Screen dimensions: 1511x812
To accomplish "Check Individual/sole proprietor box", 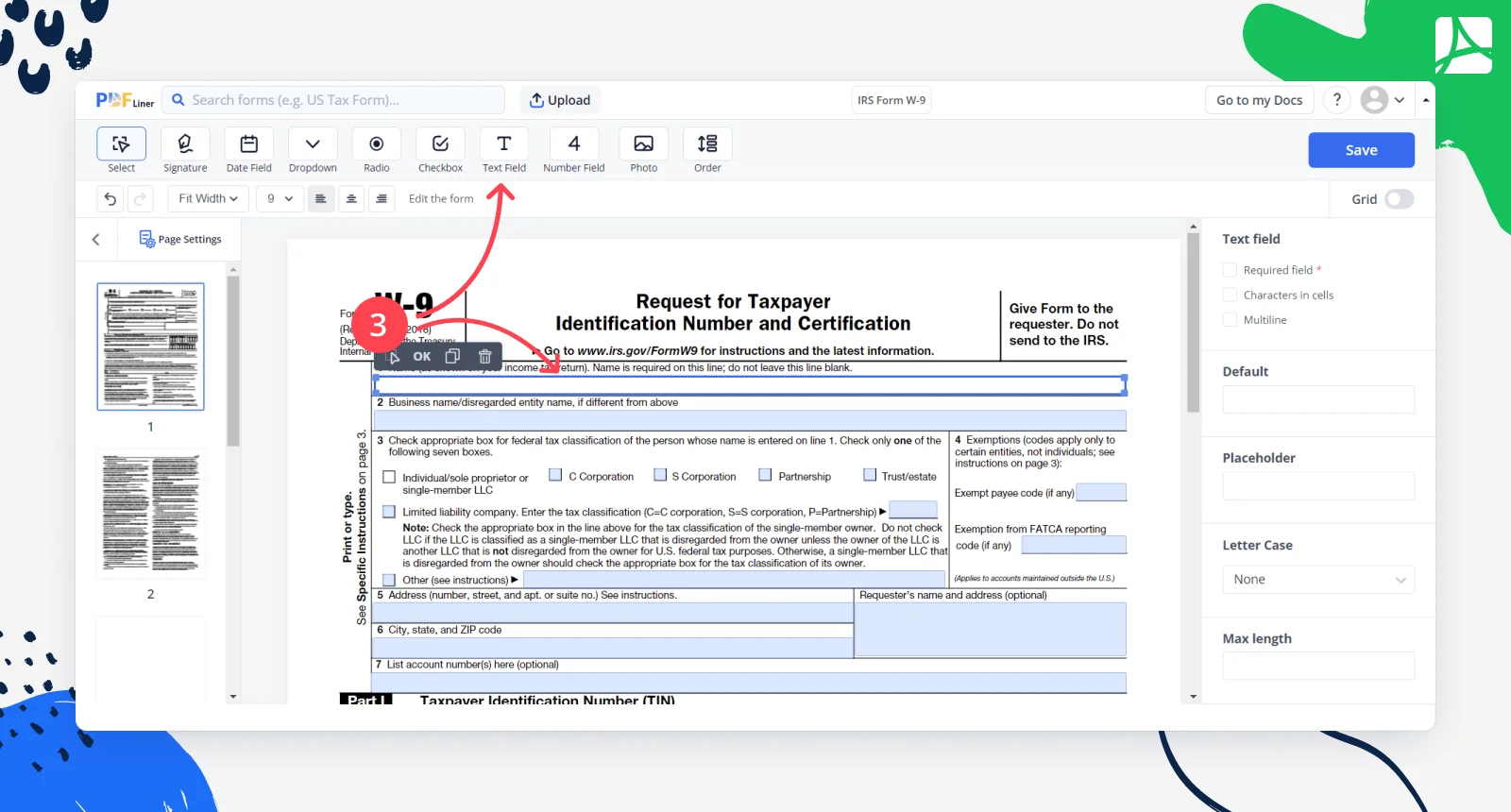I will (x=389, y=478).
